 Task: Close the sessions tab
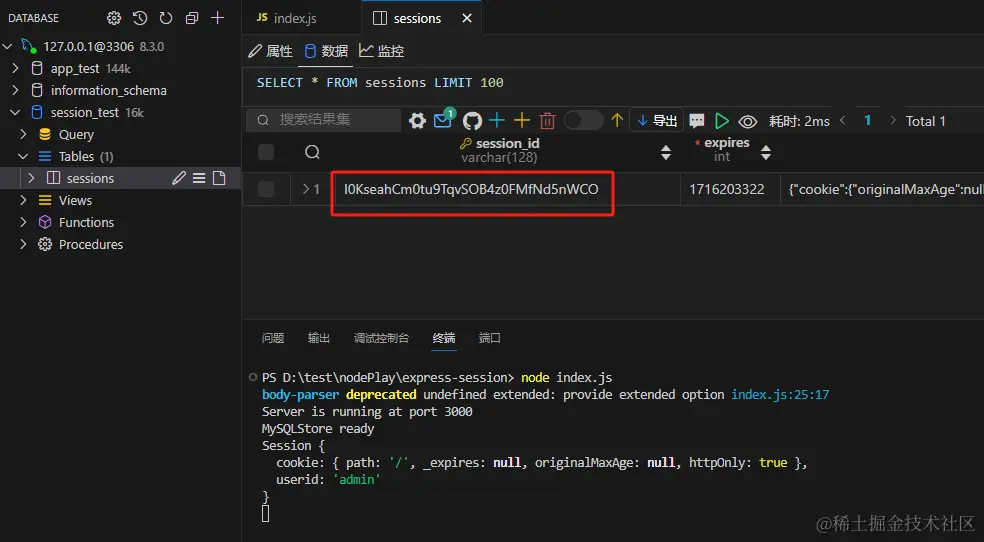pyautogui.click(x=467, y=18)
